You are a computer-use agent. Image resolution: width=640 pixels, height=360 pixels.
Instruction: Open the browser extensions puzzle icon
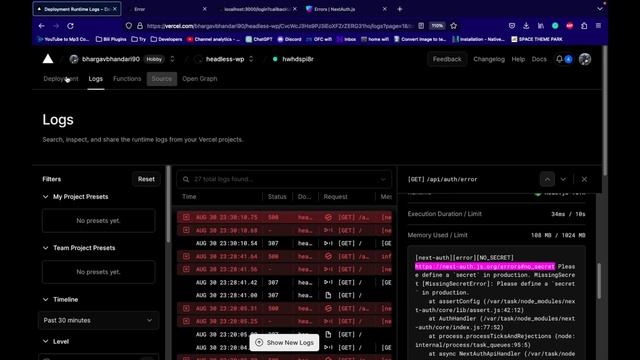tap(584, 26)
